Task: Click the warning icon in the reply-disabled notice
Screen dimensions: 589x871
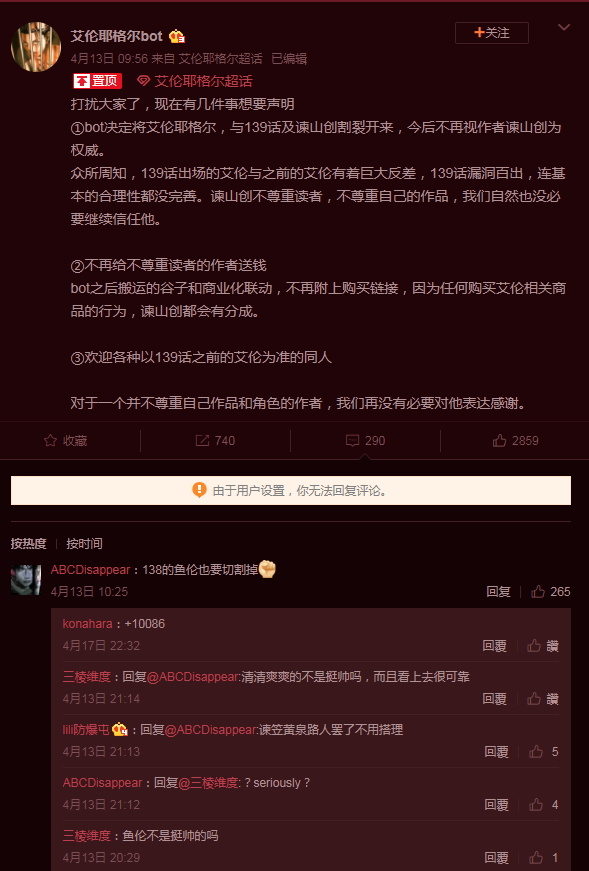Action: 199,490
